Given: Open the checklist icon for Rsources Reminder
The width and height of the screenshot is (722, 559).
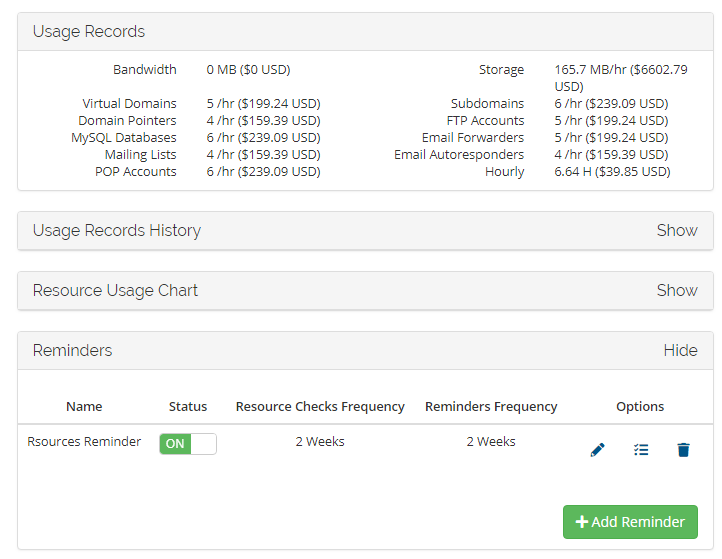Looking at the screenshot, I should coord(641,449).
